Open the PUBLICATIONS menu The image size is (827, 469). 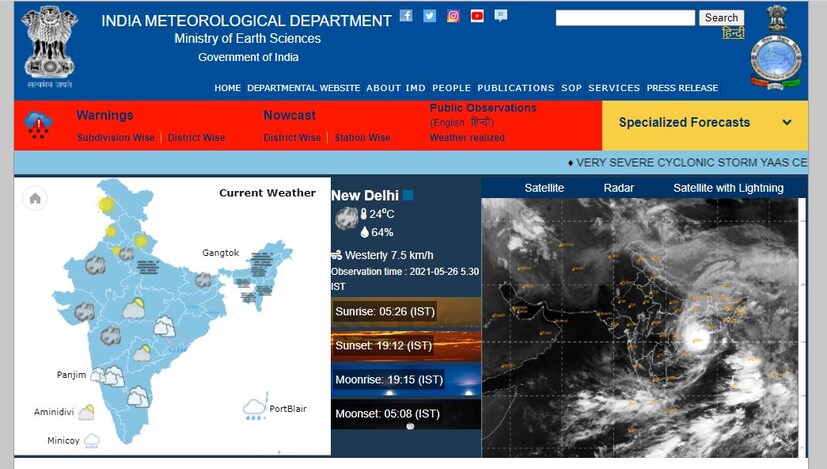[x=516, y=88]
